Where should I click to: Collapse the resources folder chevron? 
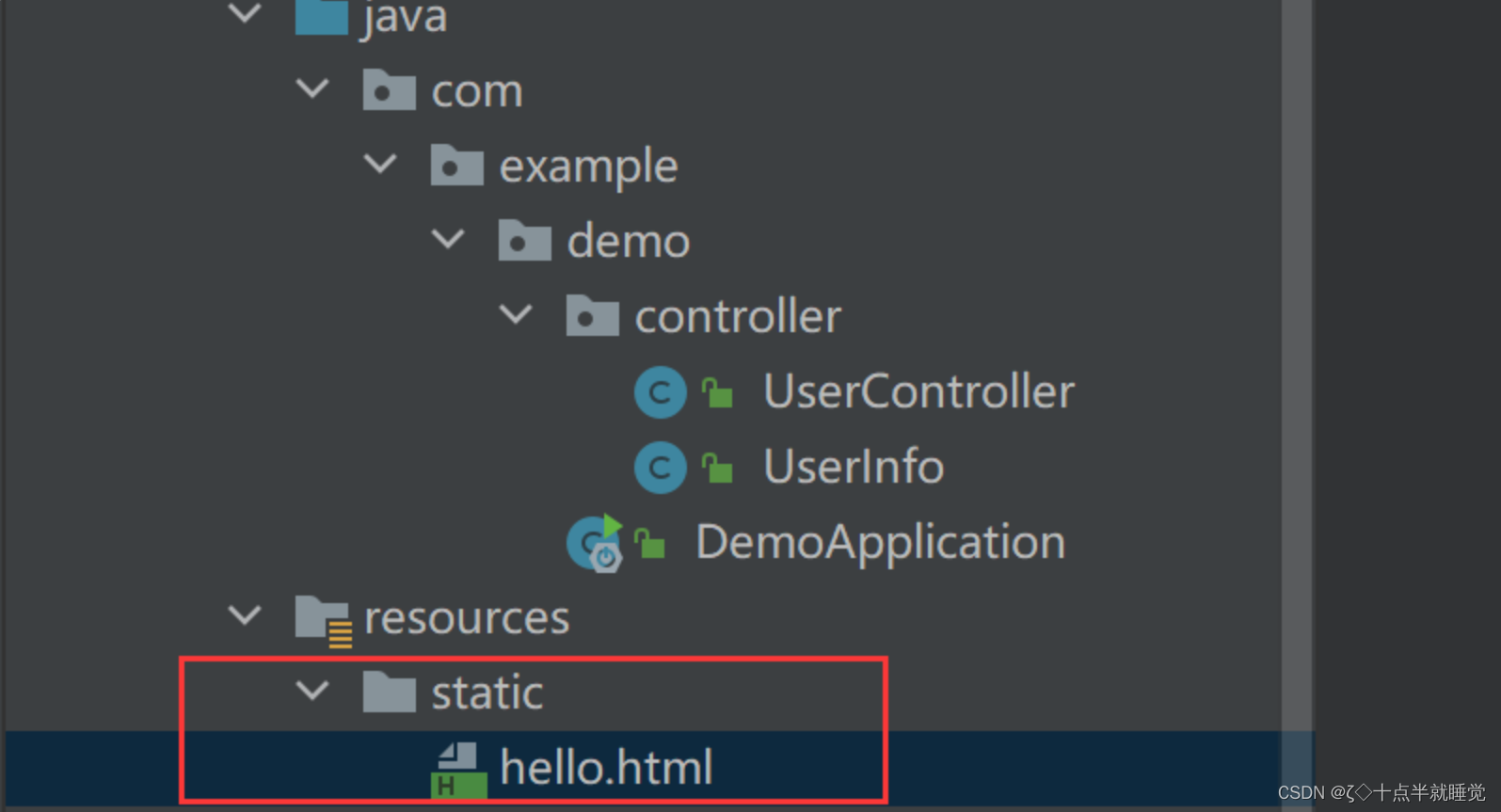click(245, 616)
